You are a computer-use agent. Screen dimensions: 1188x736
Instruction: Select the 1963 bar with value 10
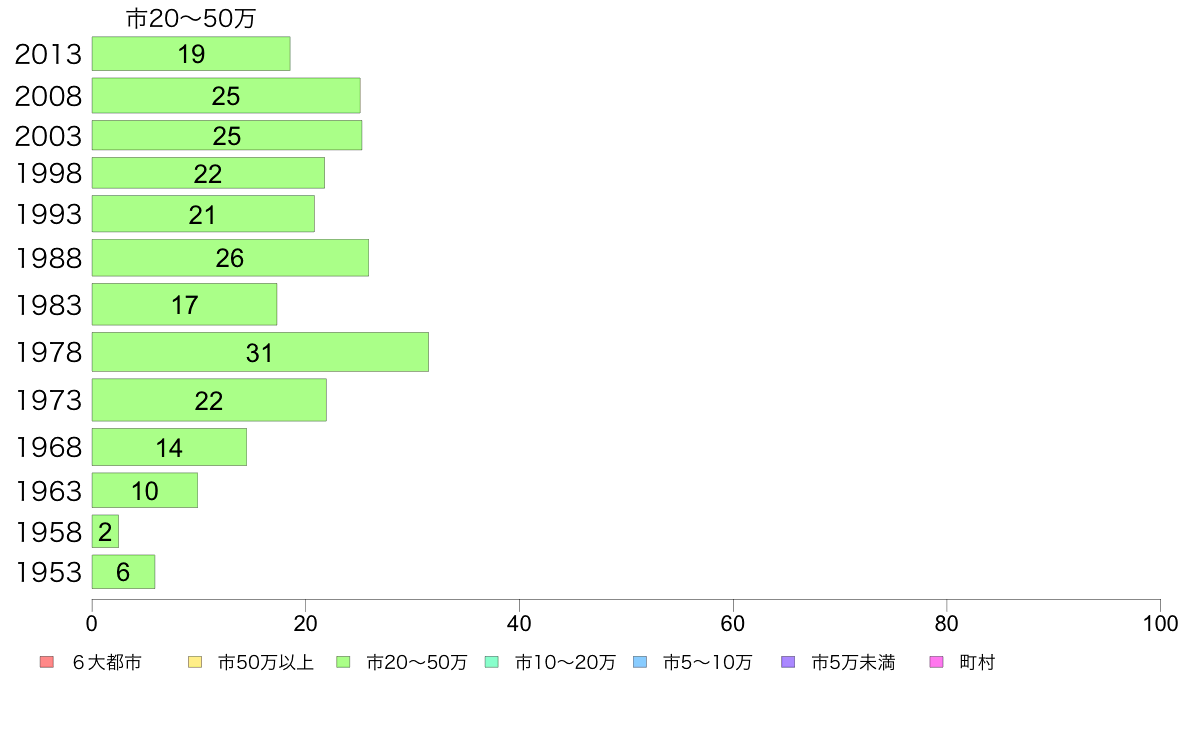(x=145, y=491)
